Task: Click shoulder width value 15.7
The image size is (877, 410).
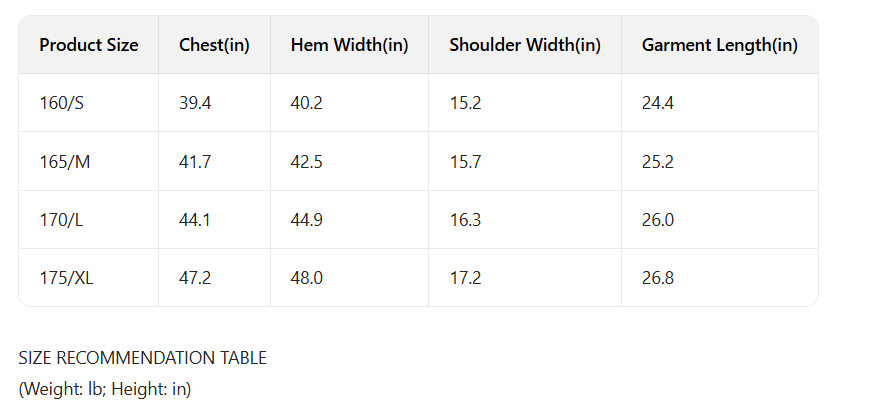Action: tap(465, 161)
